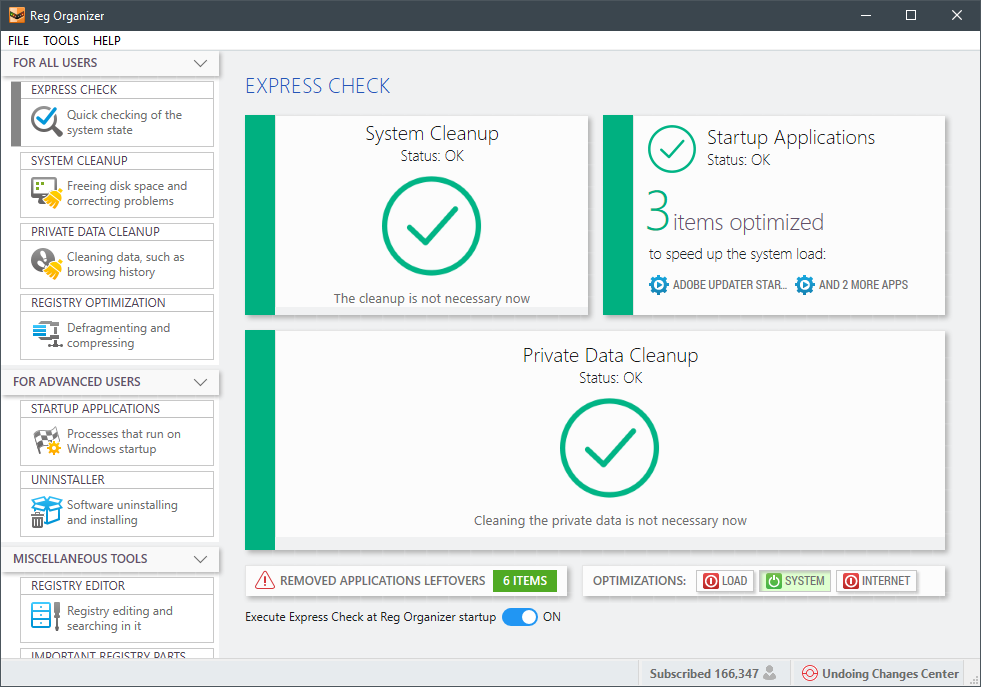Click the Uninstaller box and trash icon
This screenshot has height=687, width=981.
click(46, 512)
